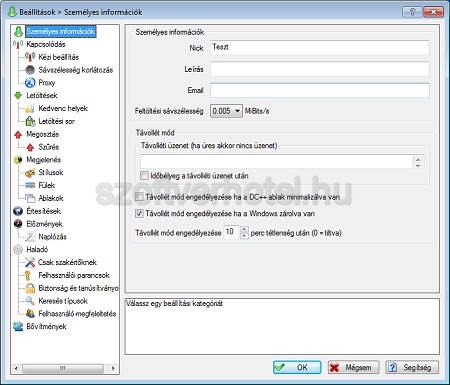Click the Csak szakértőknek tools icon
The height and width of the screenshot is (385, 450).
pyautogui.click(x=30, y=262)
